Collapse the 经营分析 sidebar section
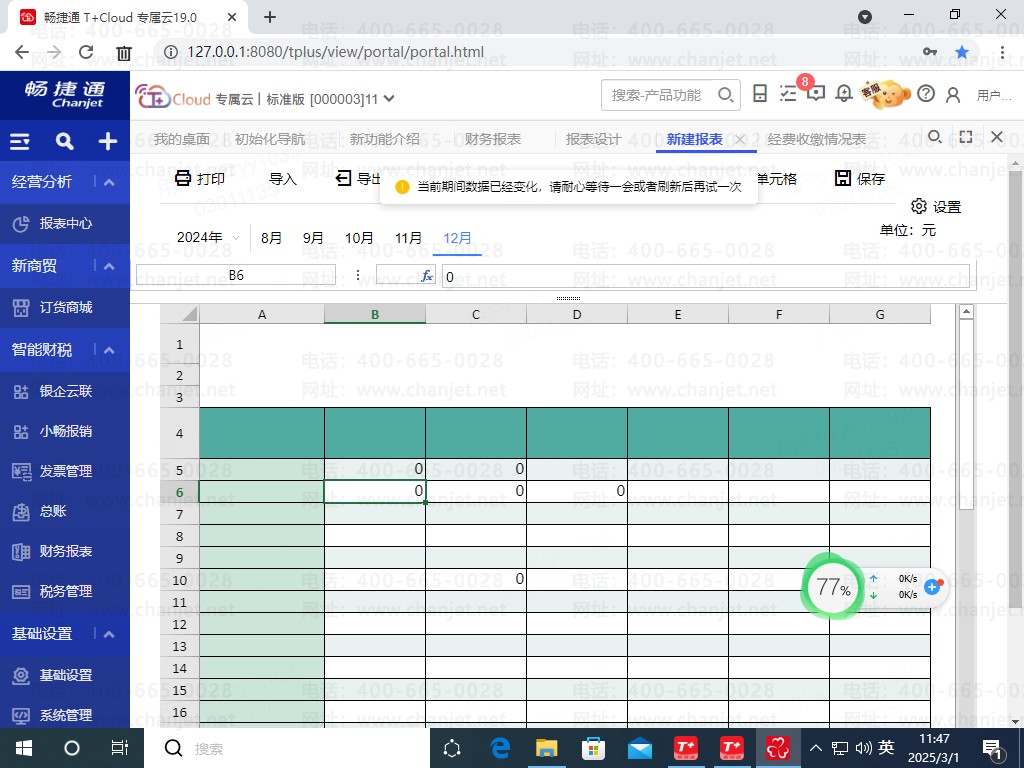1024x768 pixels. (x=109, y=182)
